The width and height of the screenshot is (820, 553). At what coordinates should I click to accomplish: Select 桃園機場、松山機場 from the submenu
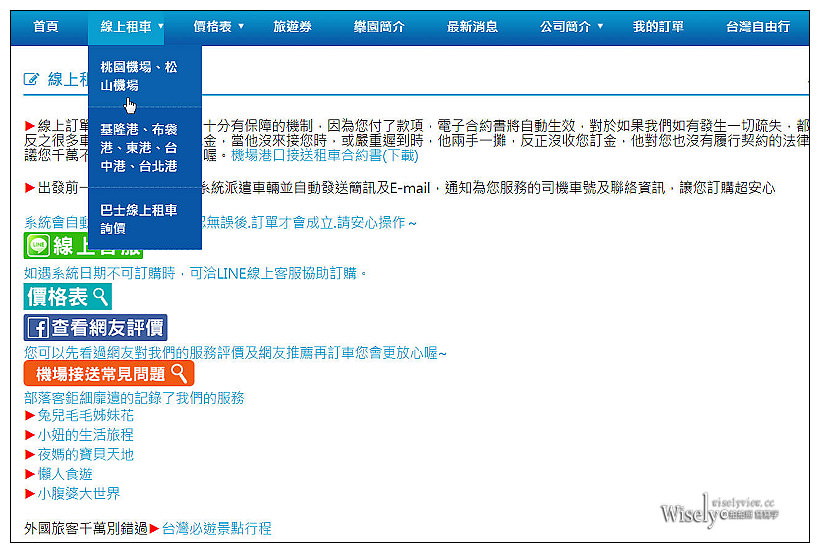pos(139,76)
